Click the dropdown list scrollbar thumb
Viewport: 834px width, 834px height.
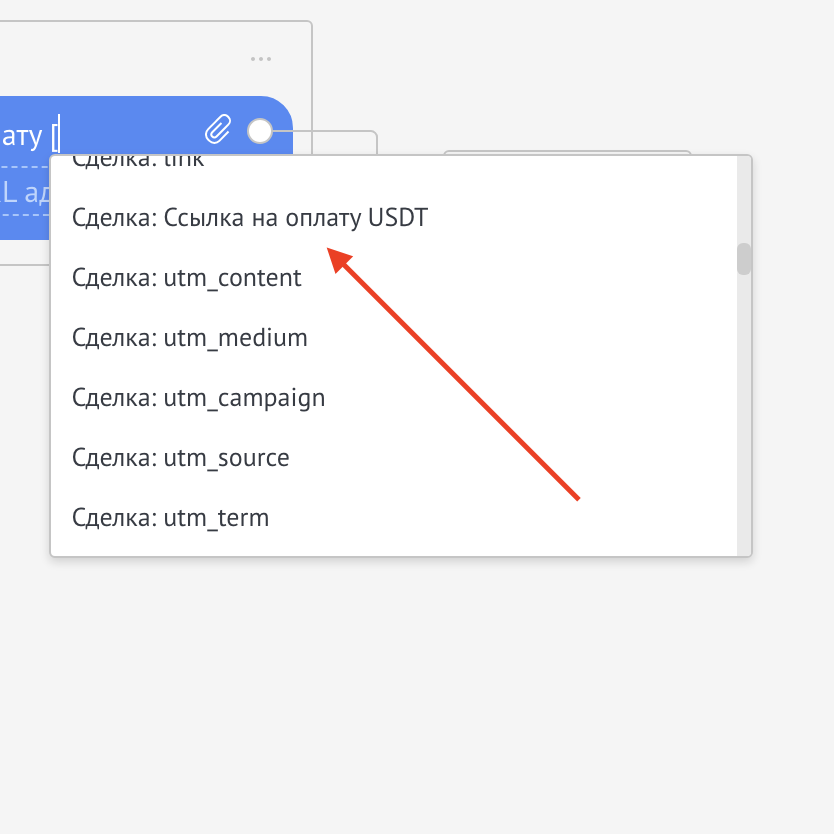[743, 259]
